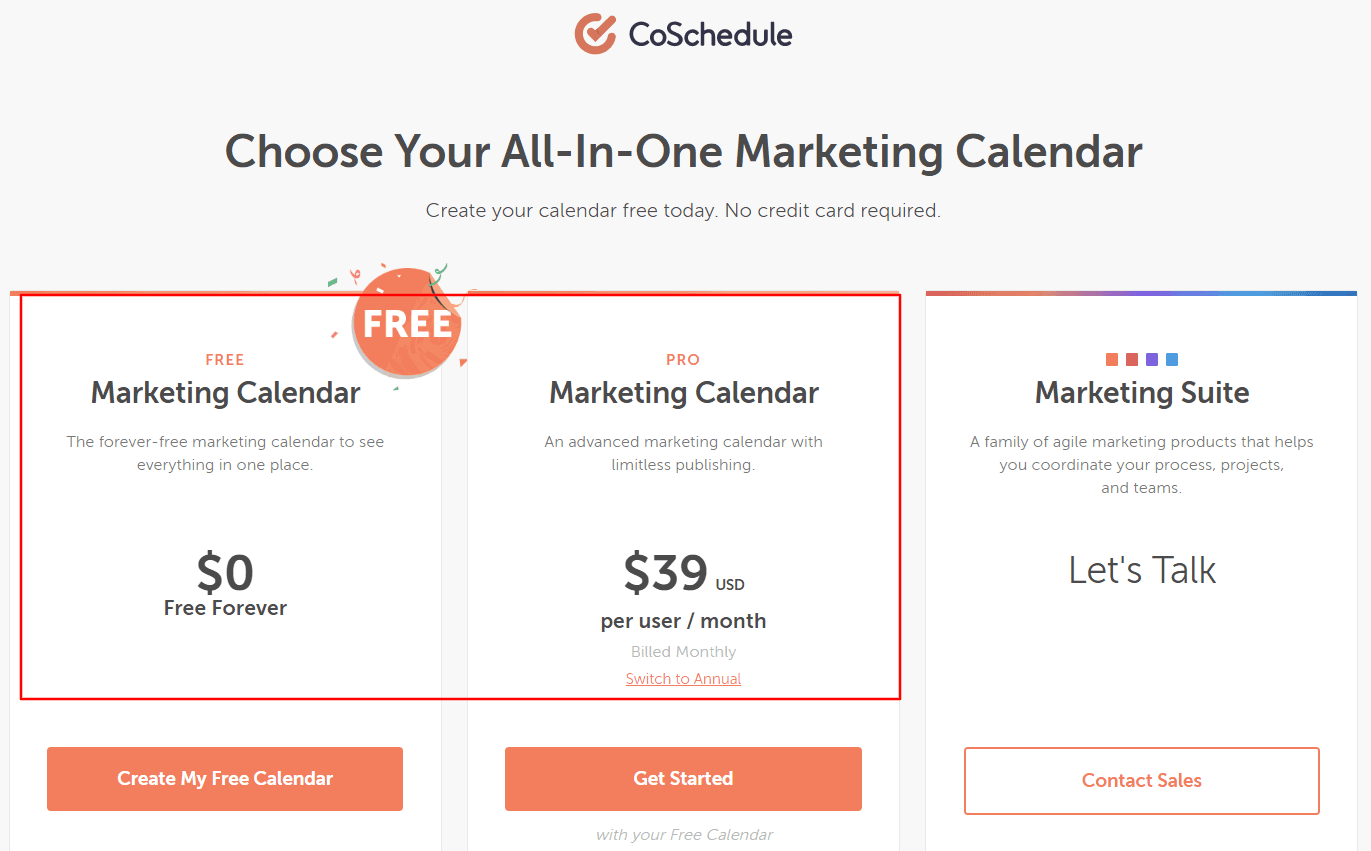Open the Contact Sales button

(x=1141, y=781)
